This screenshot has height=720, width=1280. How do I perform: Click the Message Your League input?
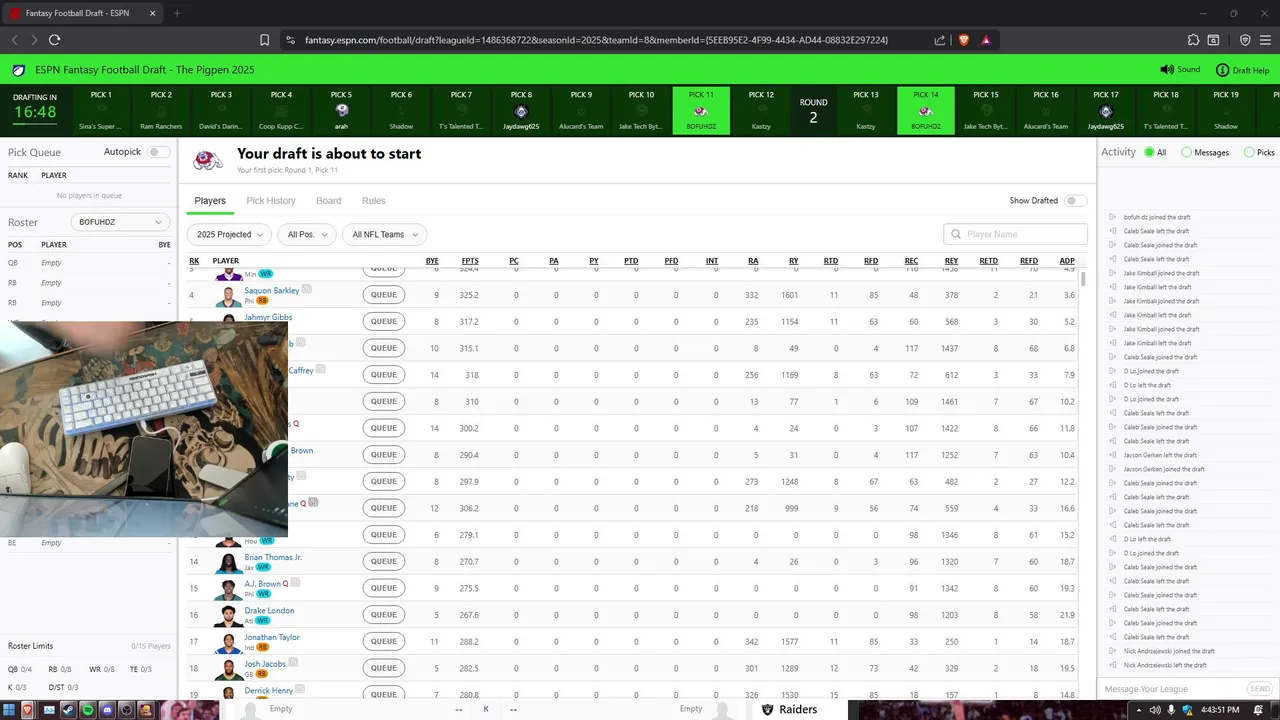pyautogui.click(x=1171, y=689)
